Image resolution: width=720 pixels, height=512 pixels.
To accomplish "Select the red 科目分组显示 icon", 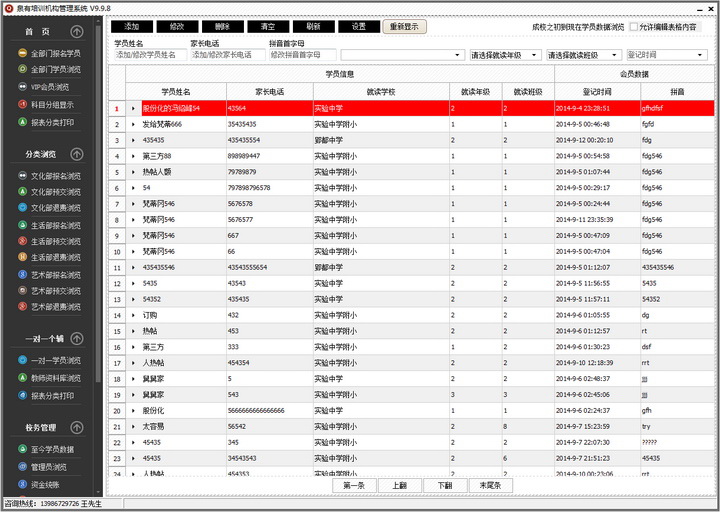I will pos(22,104).
